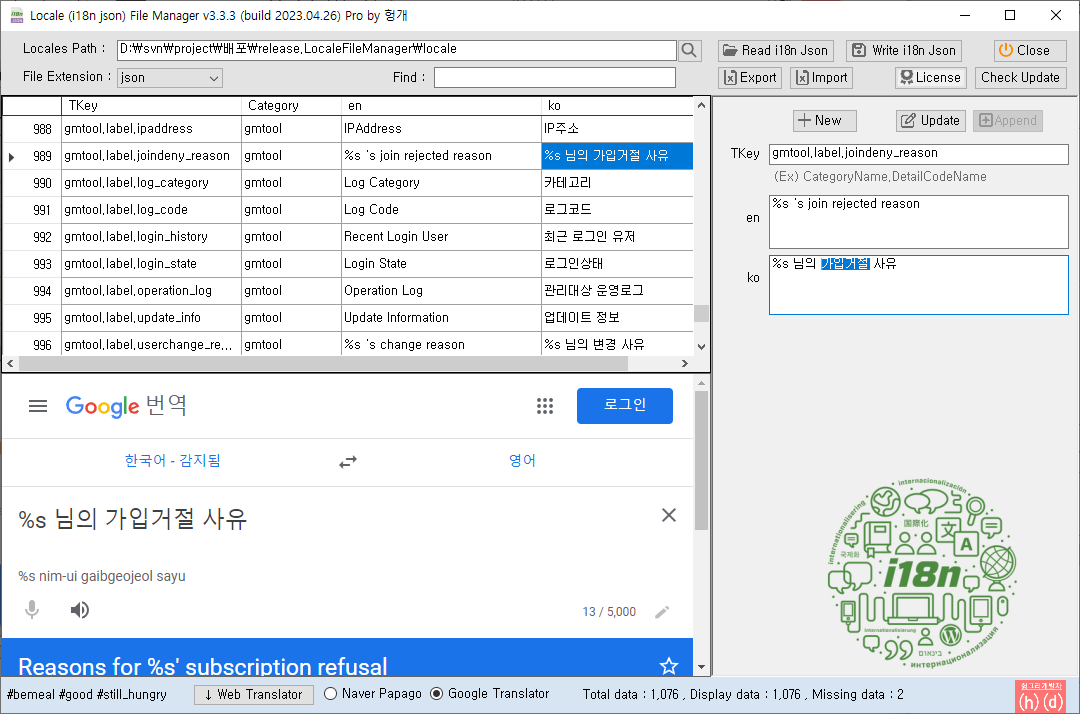Screen dimensions: 1080x714
Task: Select cell 'Log Category' in en column
Action: pos(442,182)
